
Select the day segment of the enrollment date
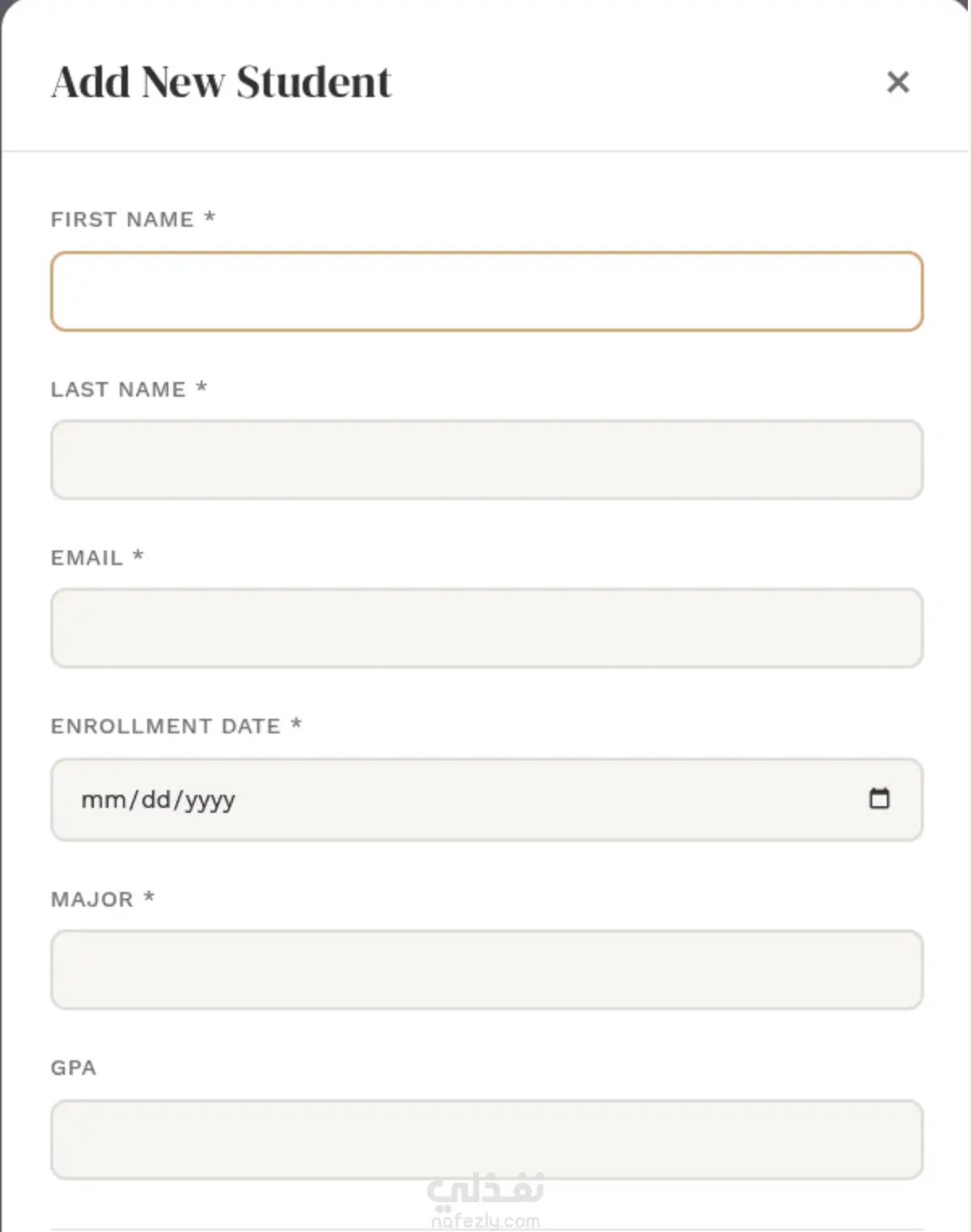pyautogui.click(x=156, y=800)
